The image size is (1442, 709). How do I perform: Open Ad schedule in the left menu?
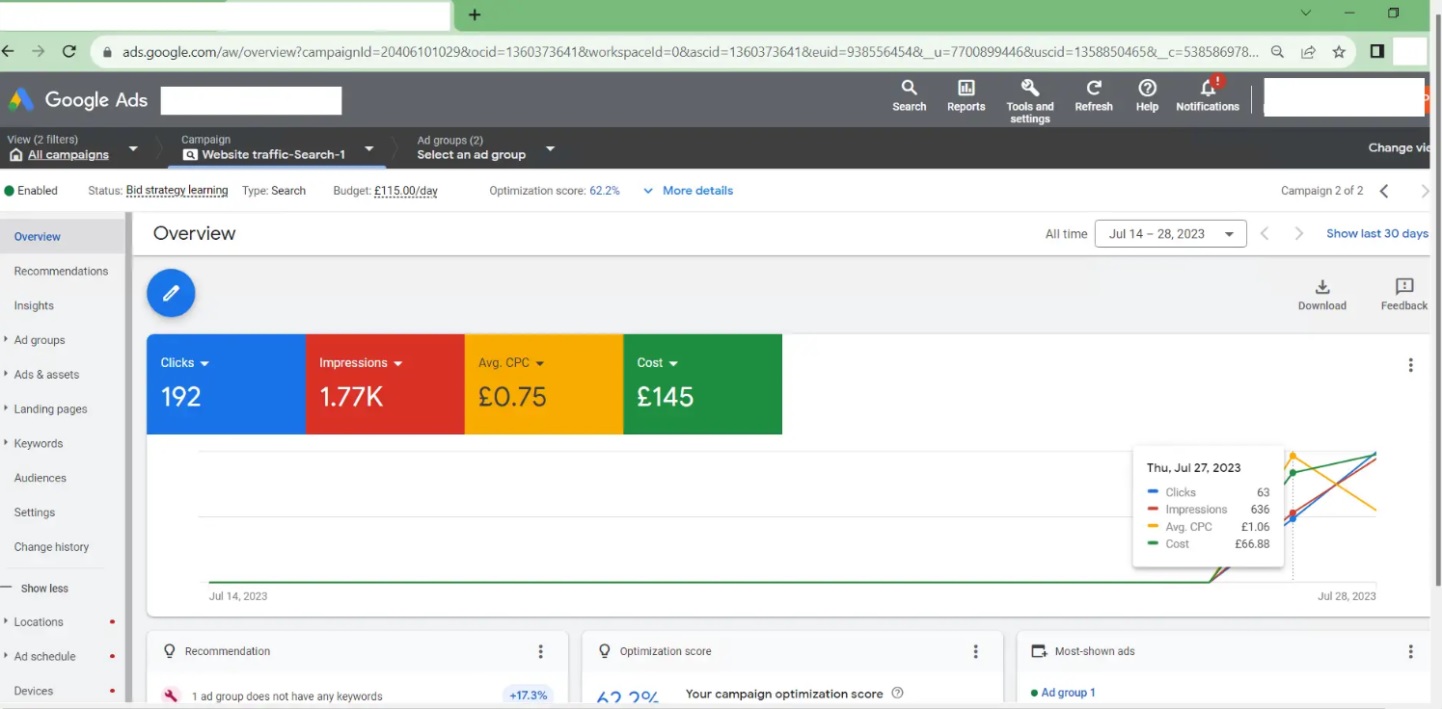tap(45, 656)
